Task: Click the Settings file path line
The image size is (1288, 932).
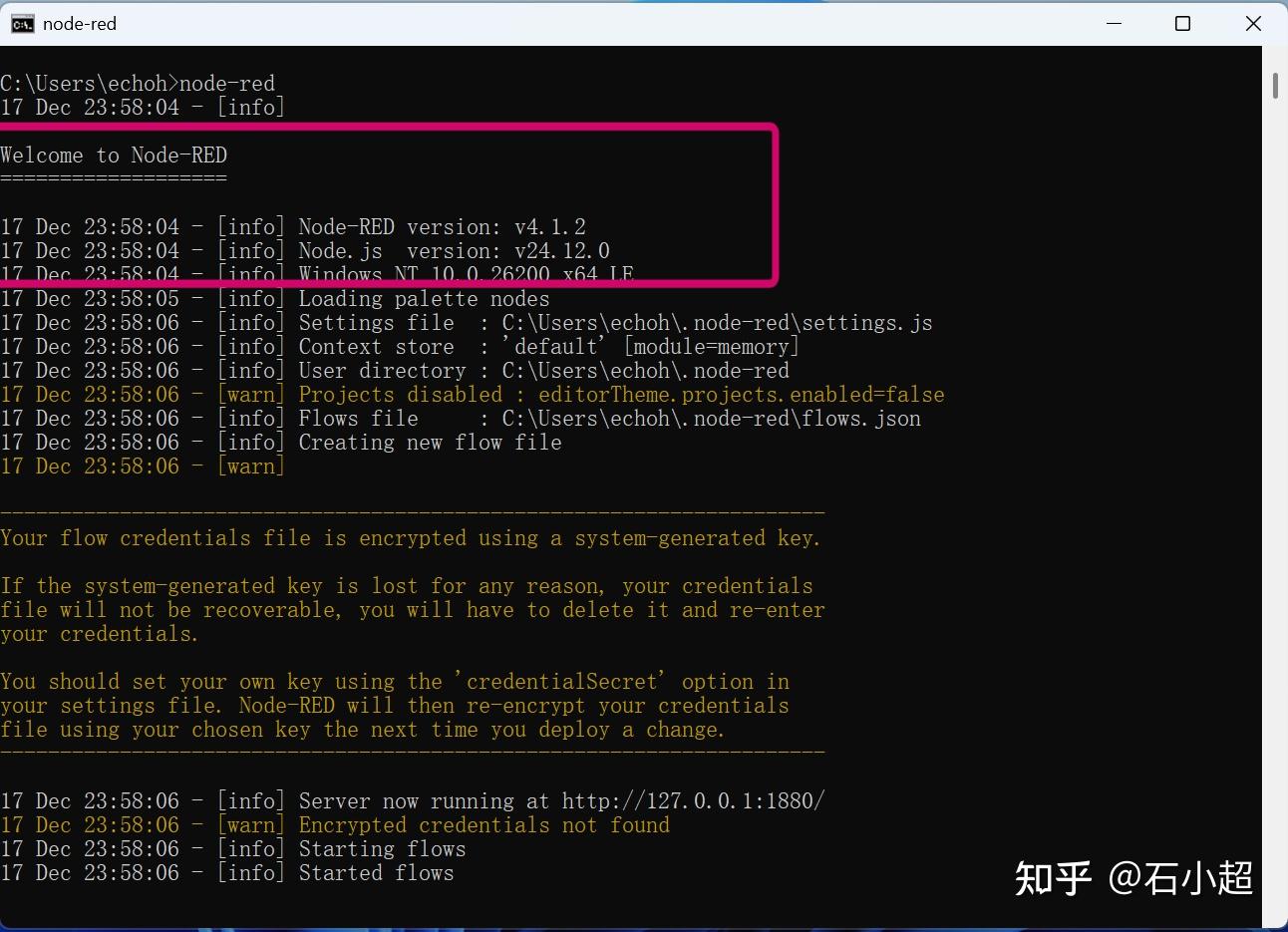Action: tap(467, 323)
